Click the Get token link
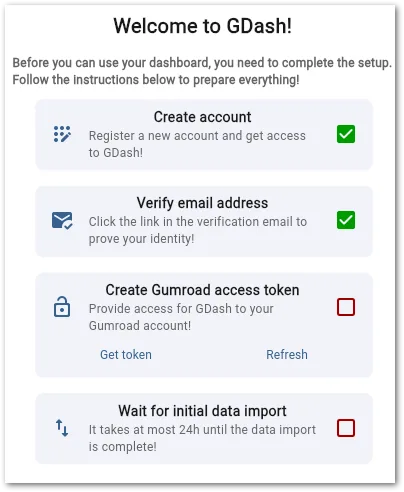The image size is (404, 492). click(126, 355)
